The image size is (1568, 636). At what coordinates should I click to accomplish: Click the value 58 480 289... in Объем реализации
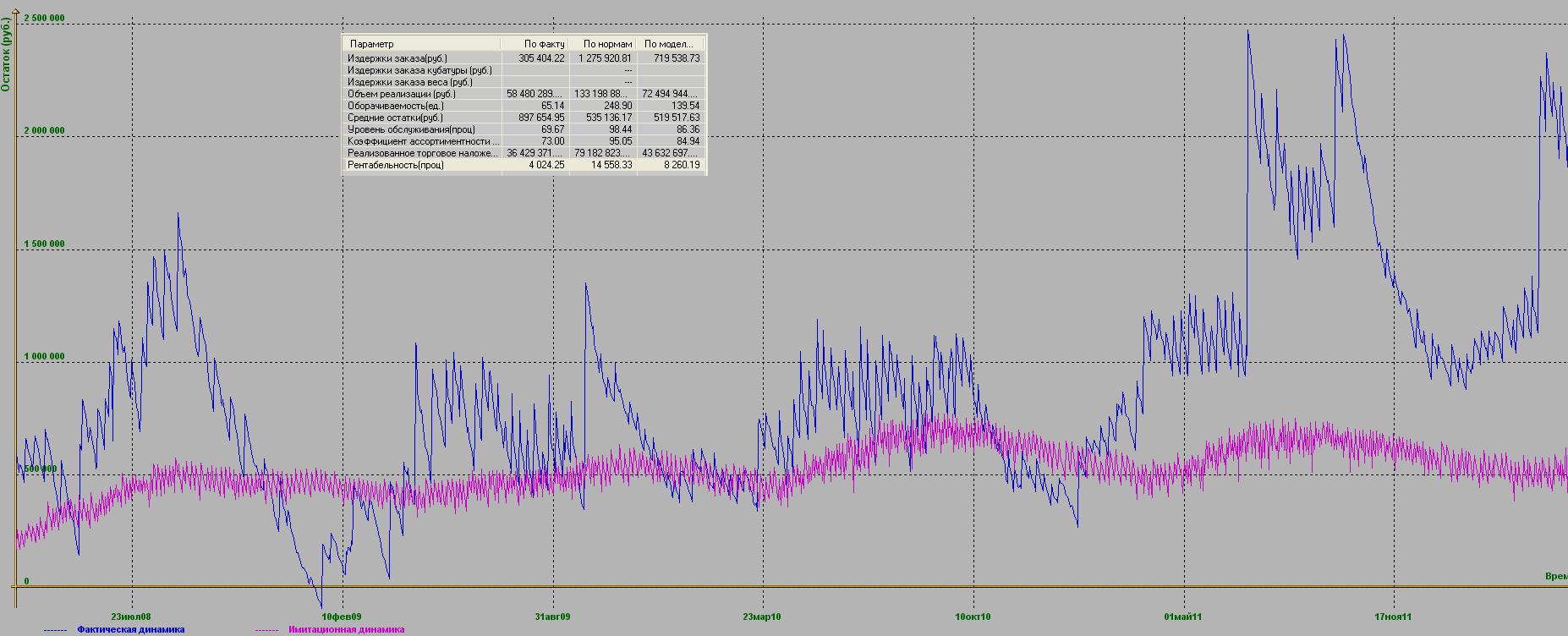pyautogui.click(x=535, y=94)
